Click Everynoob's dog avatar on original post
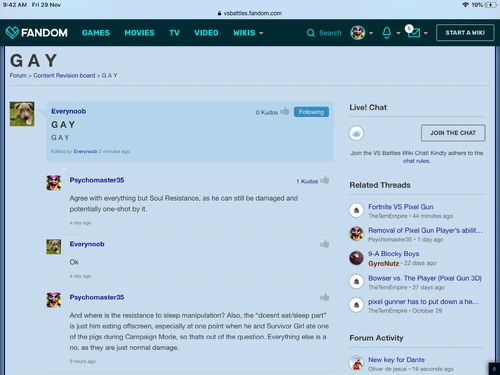The height and width of the screenshot is (375, 500). coord(22,114)
